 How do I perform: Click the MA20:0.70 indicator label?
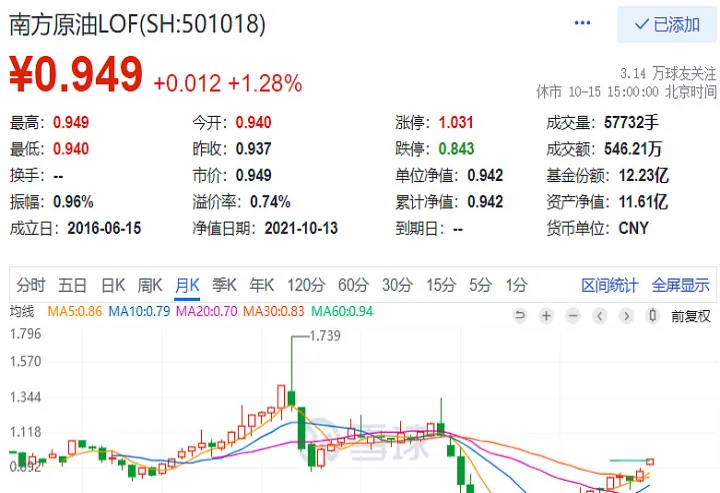tap(207, 311)
